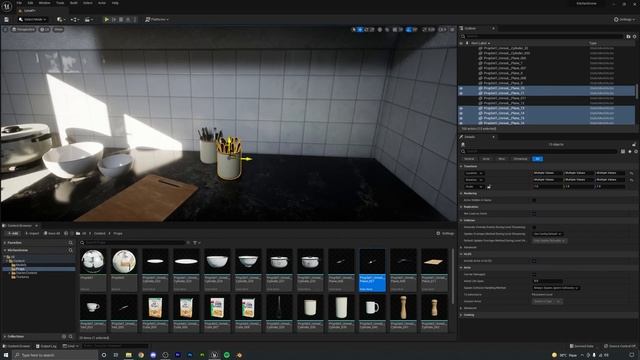This screenshot has width=640, height=360.
Task: Click the selected utensil holder in viewport
Action: click(229, 159)
